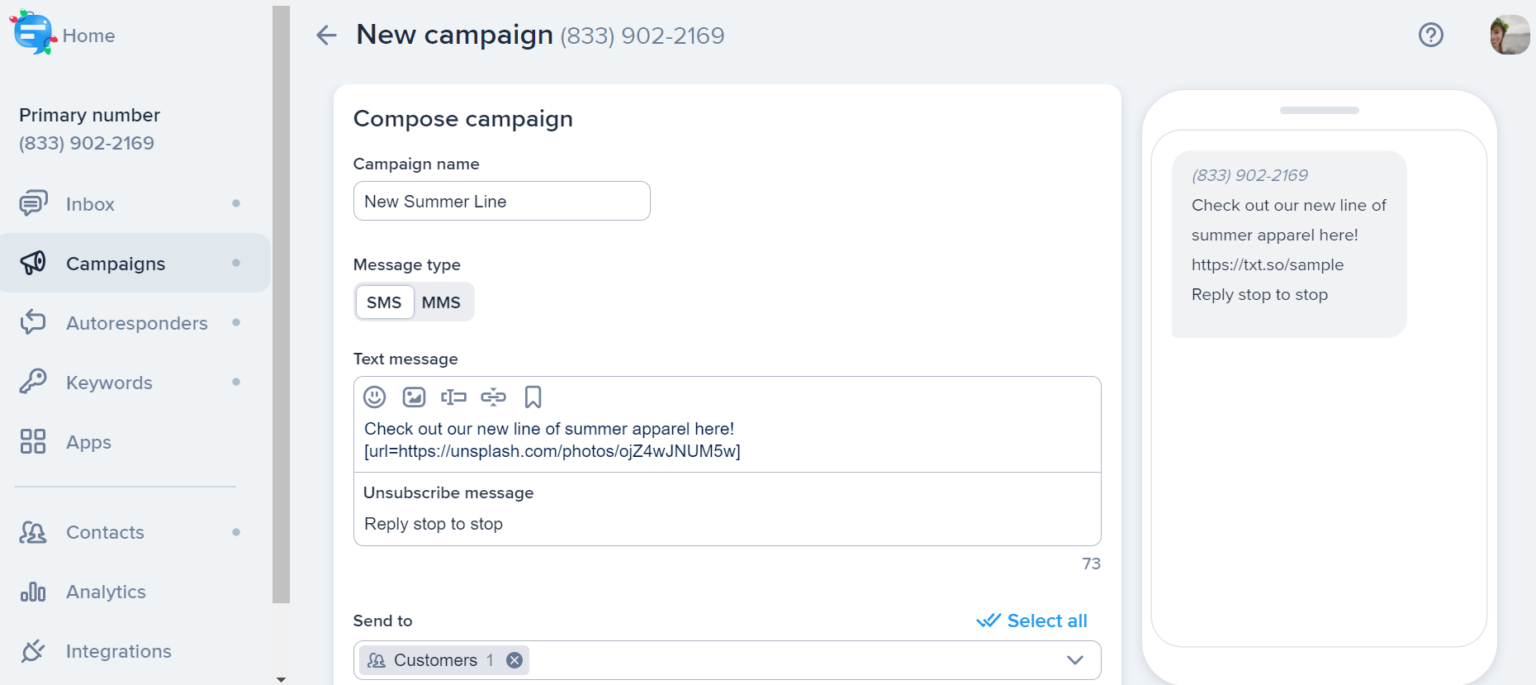
Task: Remove the Customers tag with its X icon
Action: [x=514, y=660]
